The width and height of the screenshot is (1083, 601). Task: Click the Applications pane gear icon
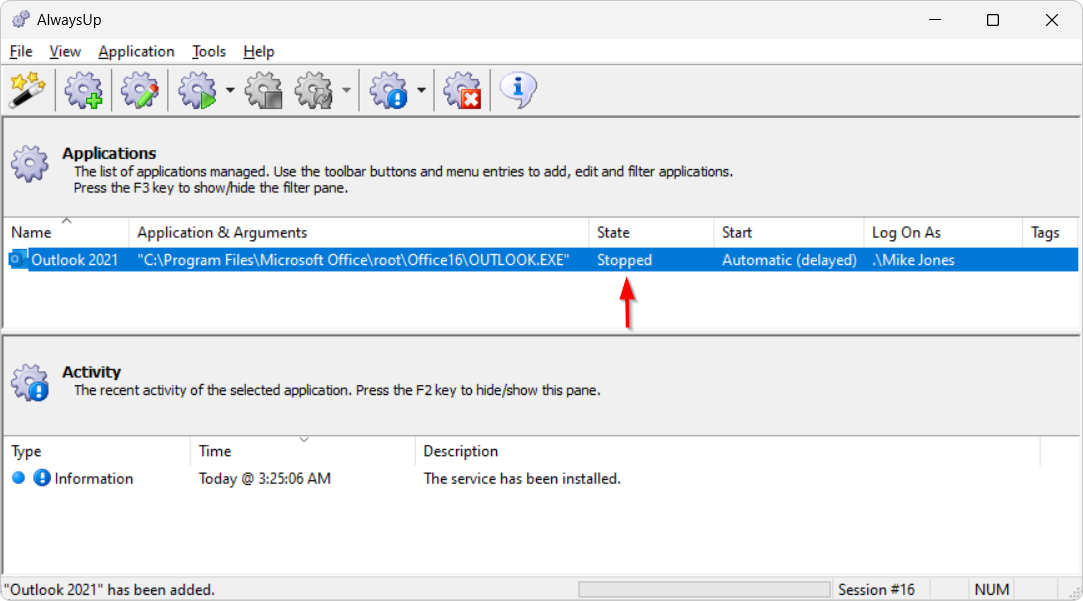(29, 164)
